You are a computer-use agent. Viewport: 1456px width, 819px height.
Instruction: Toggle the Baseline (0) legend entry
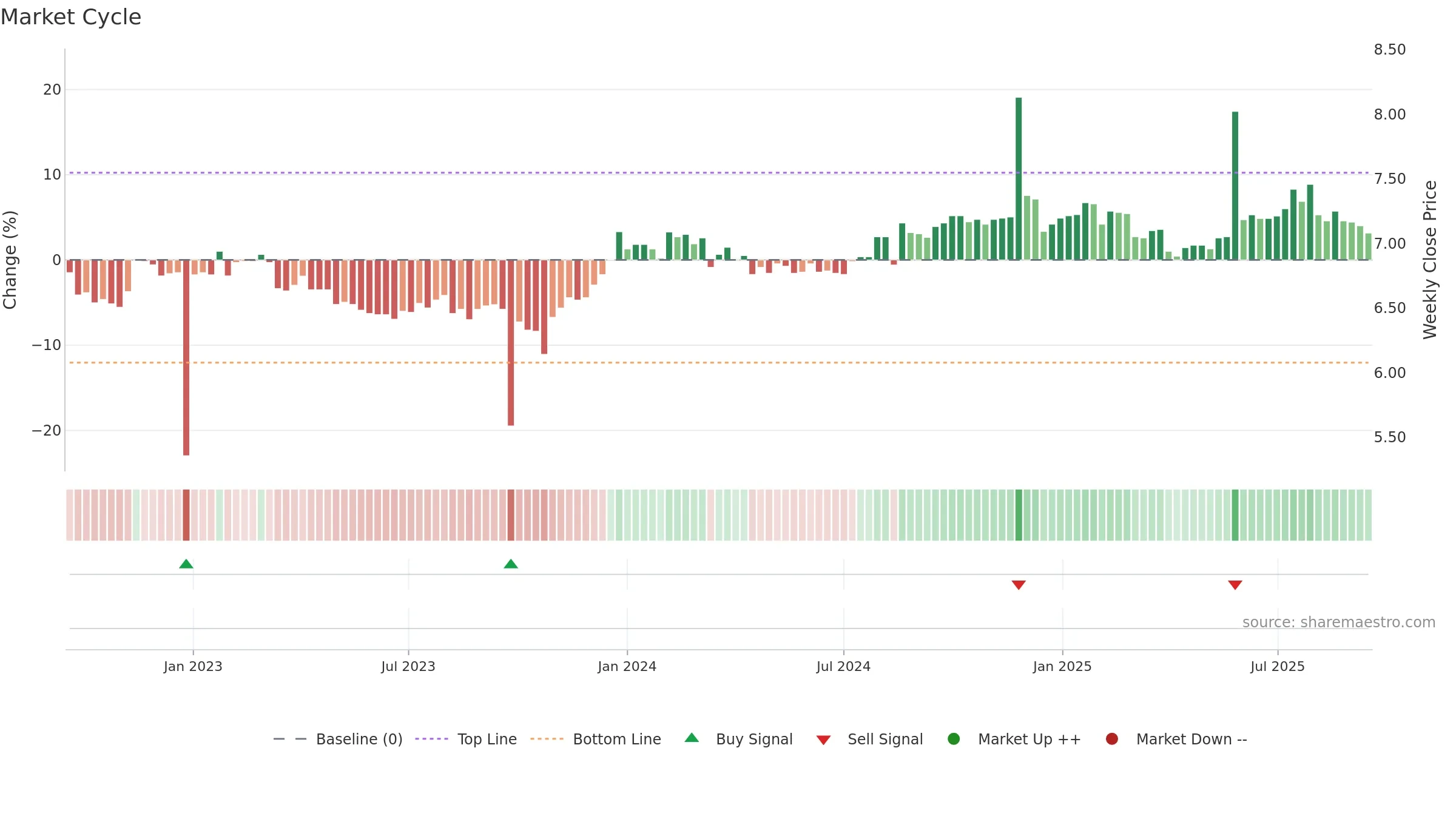coord(338,739)
